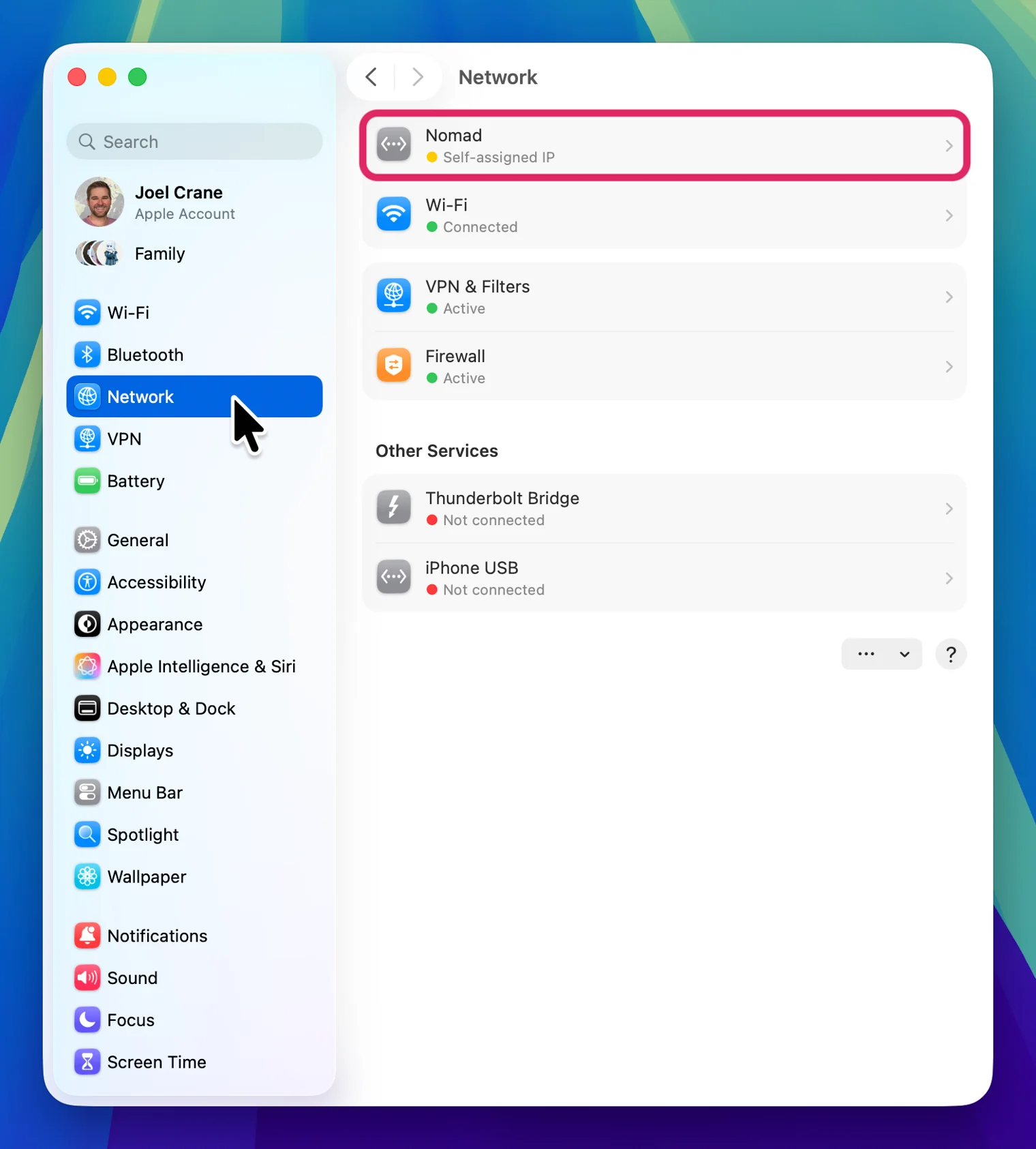Image resolution: width=1036 pixels, height=1149 pixels.
Task: Select General in the sidebar
Action: coord(138,540)
